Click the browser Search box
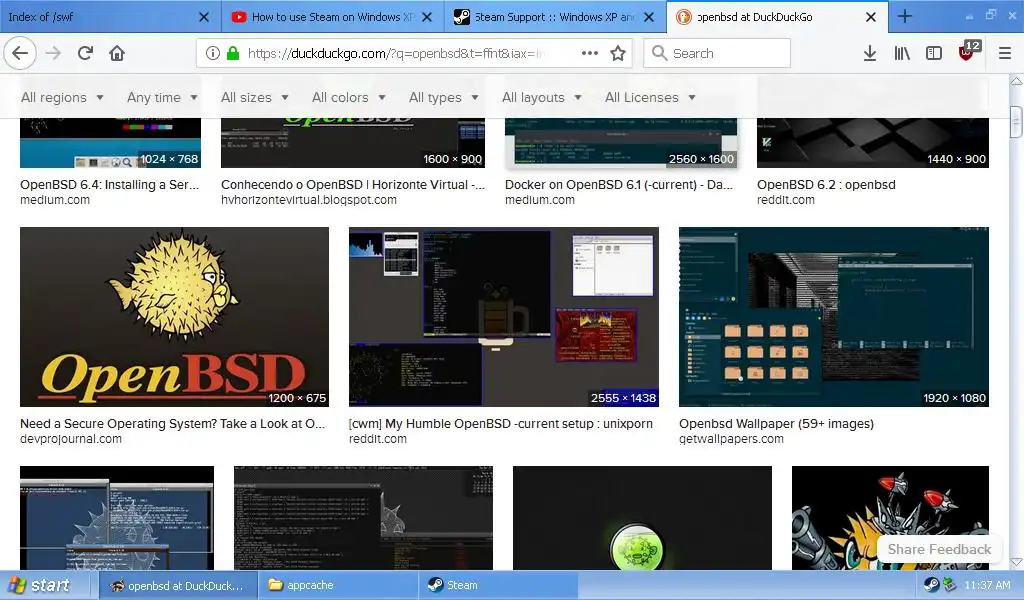 [717, 54]
